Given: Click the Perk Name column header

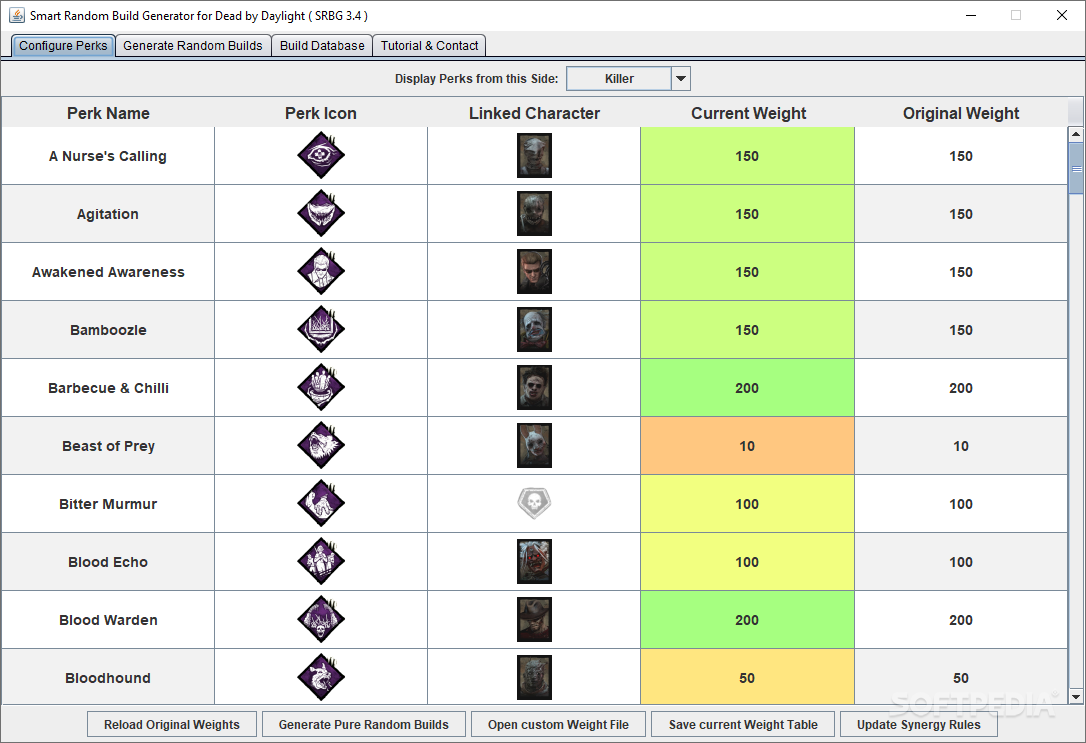Looking at the screenshot, I should pyautogui.click(x=108, y=113).
